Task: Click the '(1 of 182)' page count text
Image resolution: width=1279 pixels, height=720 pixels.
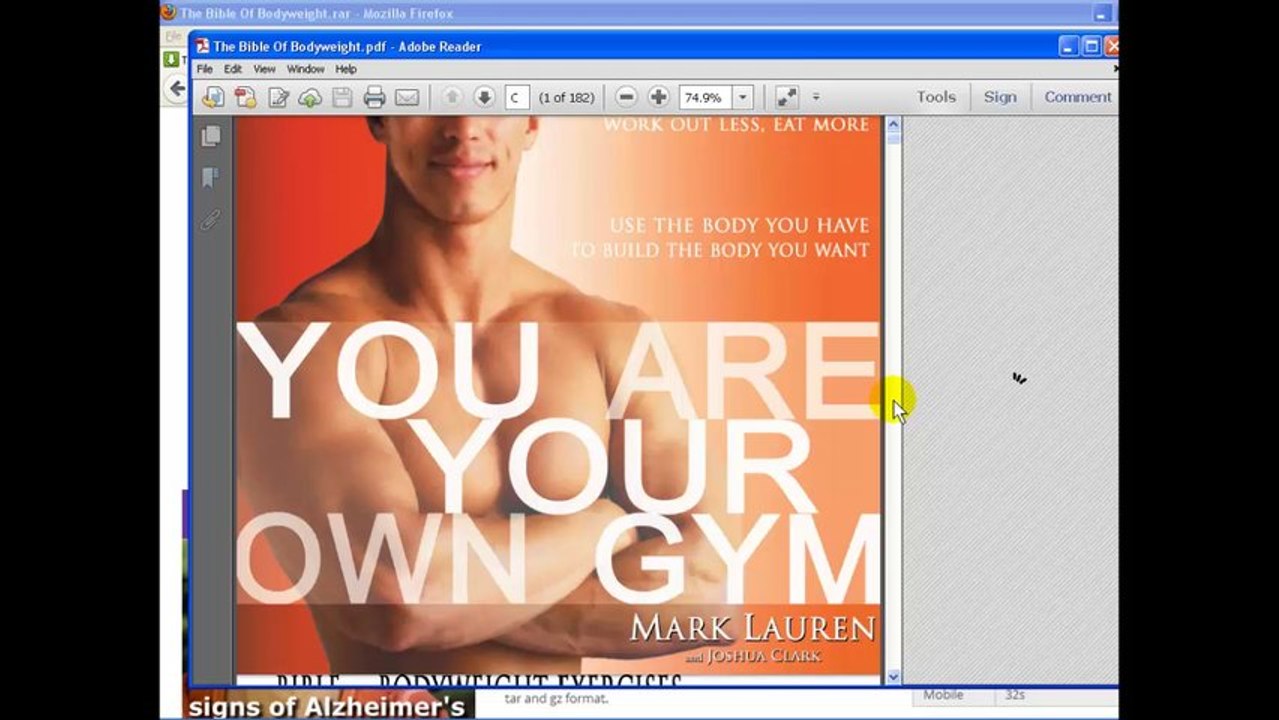Action: 566,97
